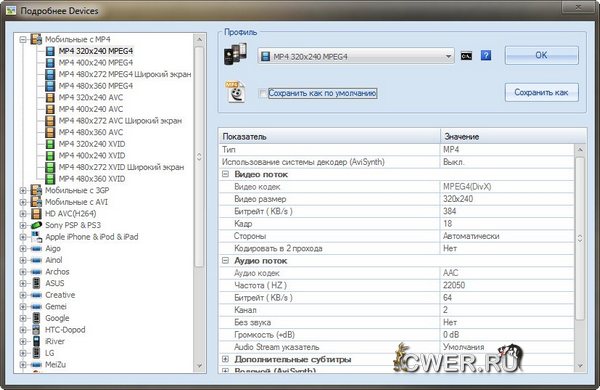Screen dimensions: 600x390
Task: Expand the Ainol tree node
Action: coord(23,260)
